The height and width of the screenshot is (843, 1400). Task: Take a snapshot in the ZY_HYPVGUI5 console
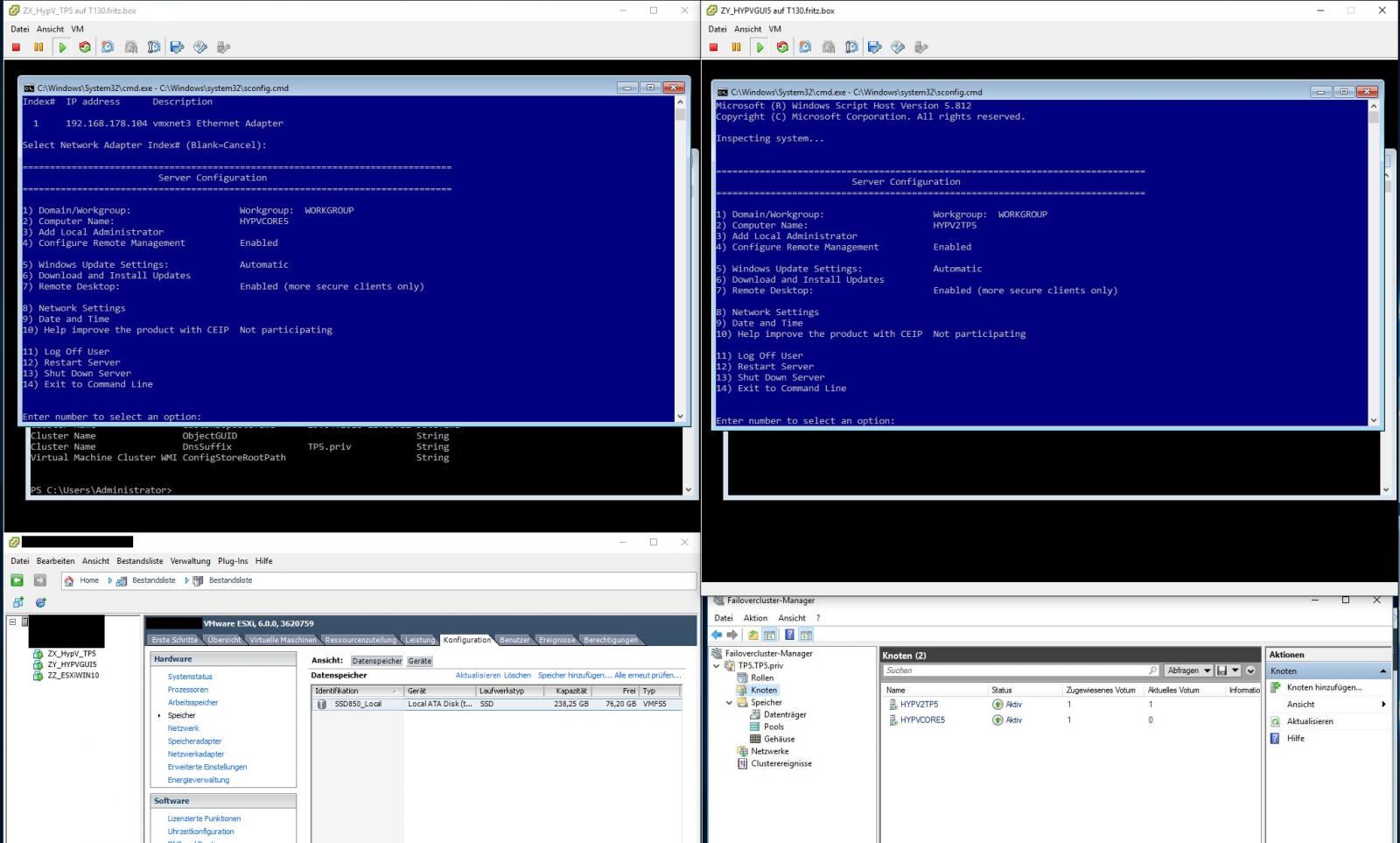tap(805, 47)
